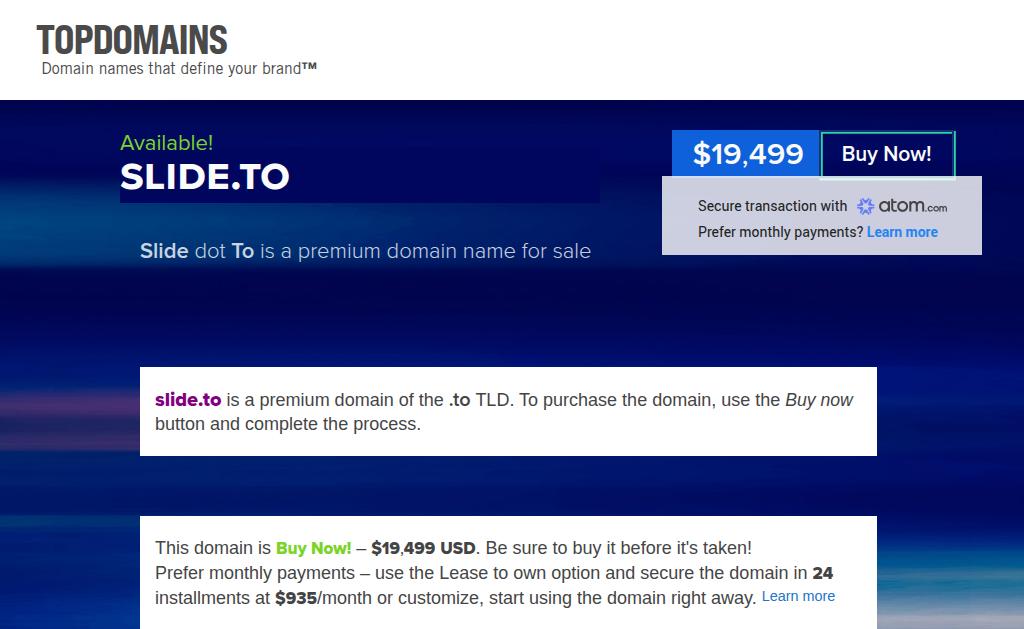The height and width of the screenshot is (629, 1024).
Task: Click the 'Slide dot To' subtitle line
Action: coord(365,251)
